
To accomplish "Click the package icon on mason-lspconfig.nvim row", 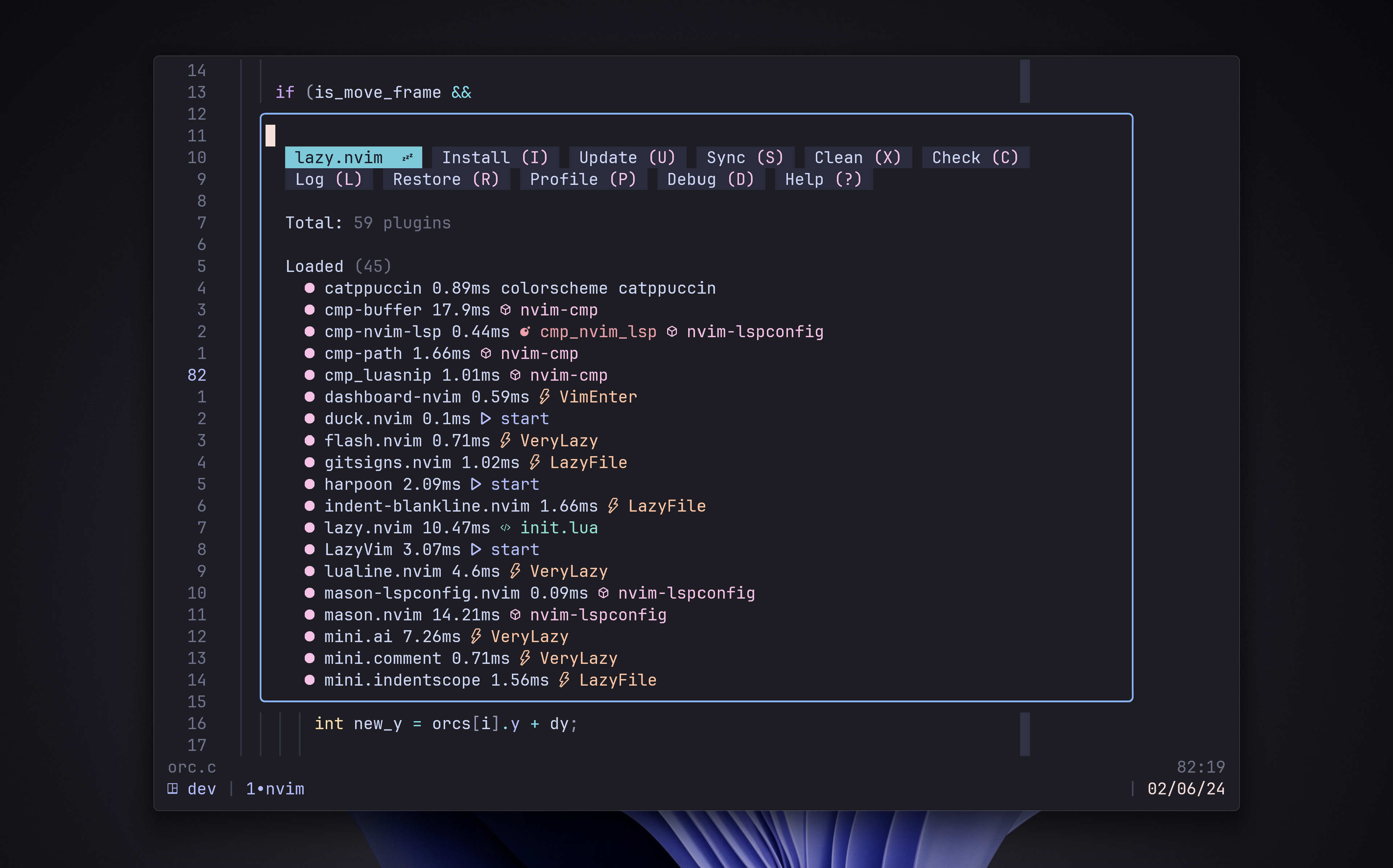I will 604,593.
